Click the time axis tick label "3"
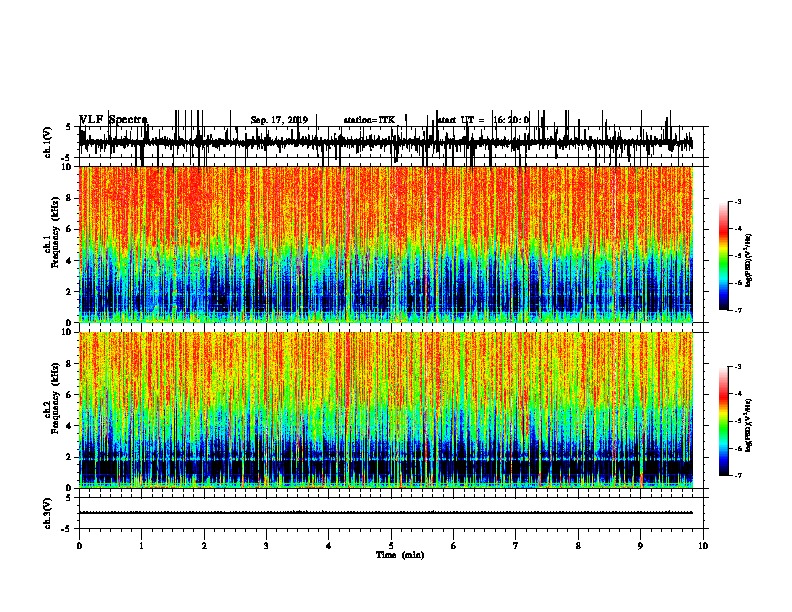This screenshot has height=612, width=792. (x=266, y=546)
